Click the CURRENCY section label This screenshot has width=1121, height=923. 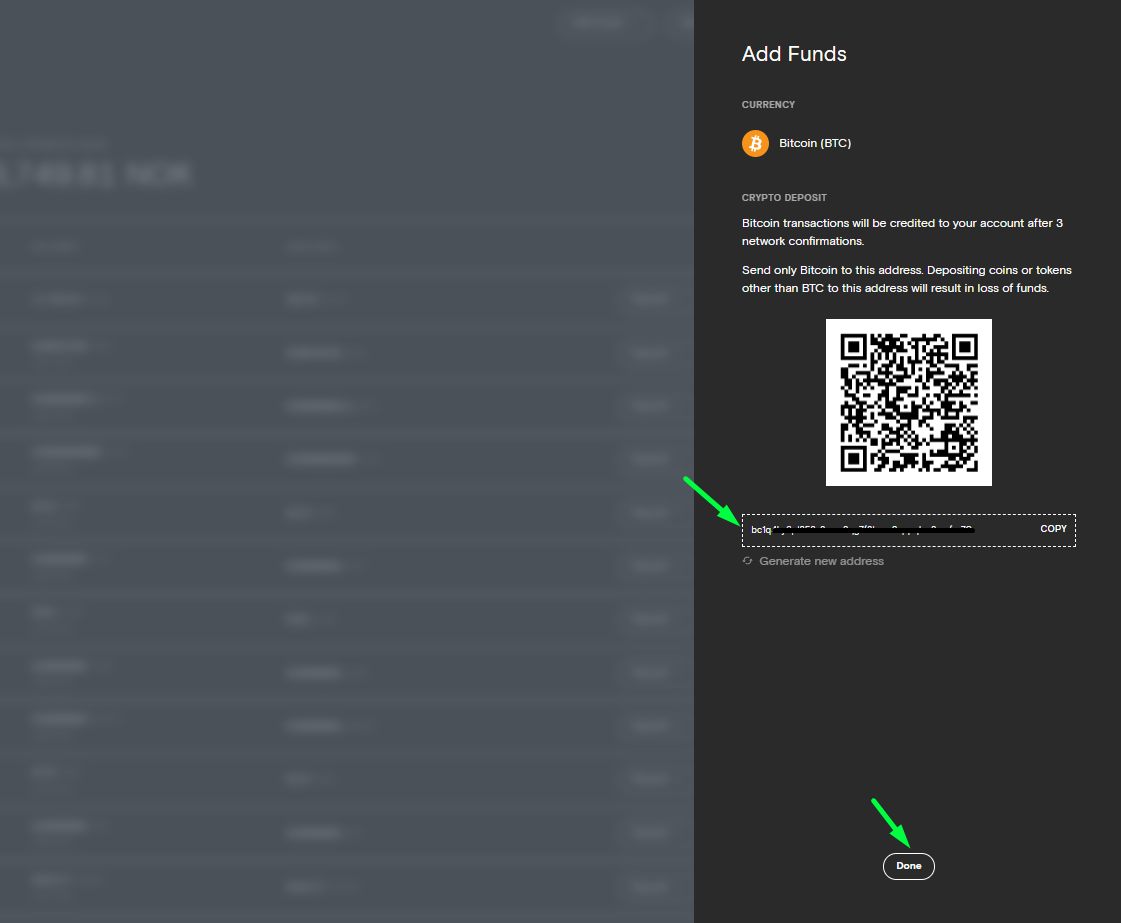click(768, 105)
